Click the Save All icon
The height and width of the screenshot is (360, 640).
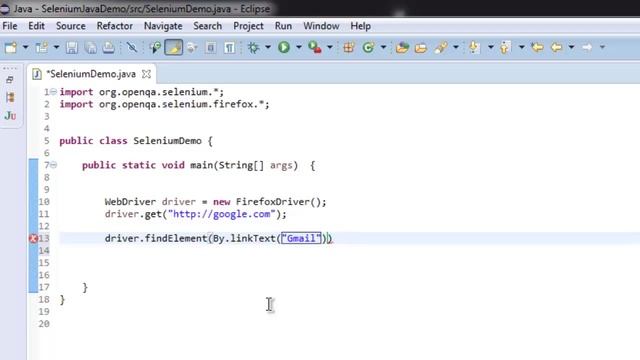point(91,48)
